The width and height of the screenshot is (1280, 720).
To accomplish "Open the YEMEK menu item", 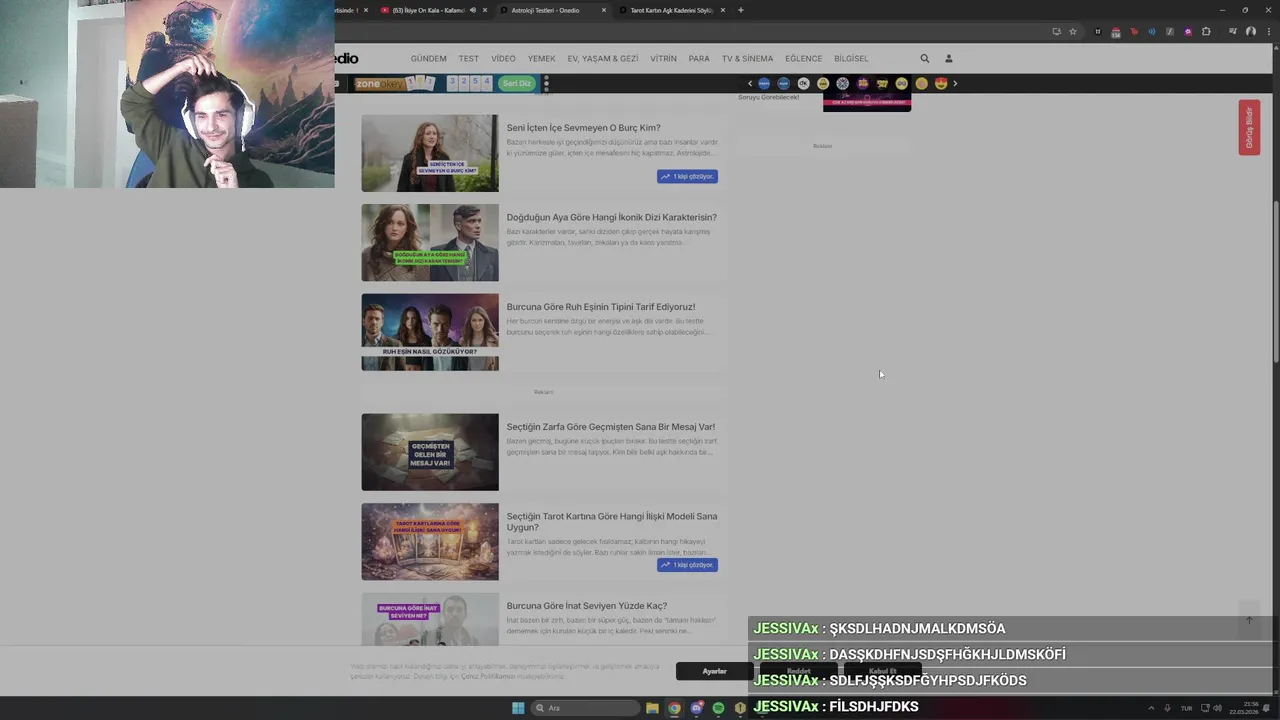I will tap(541, 59).
